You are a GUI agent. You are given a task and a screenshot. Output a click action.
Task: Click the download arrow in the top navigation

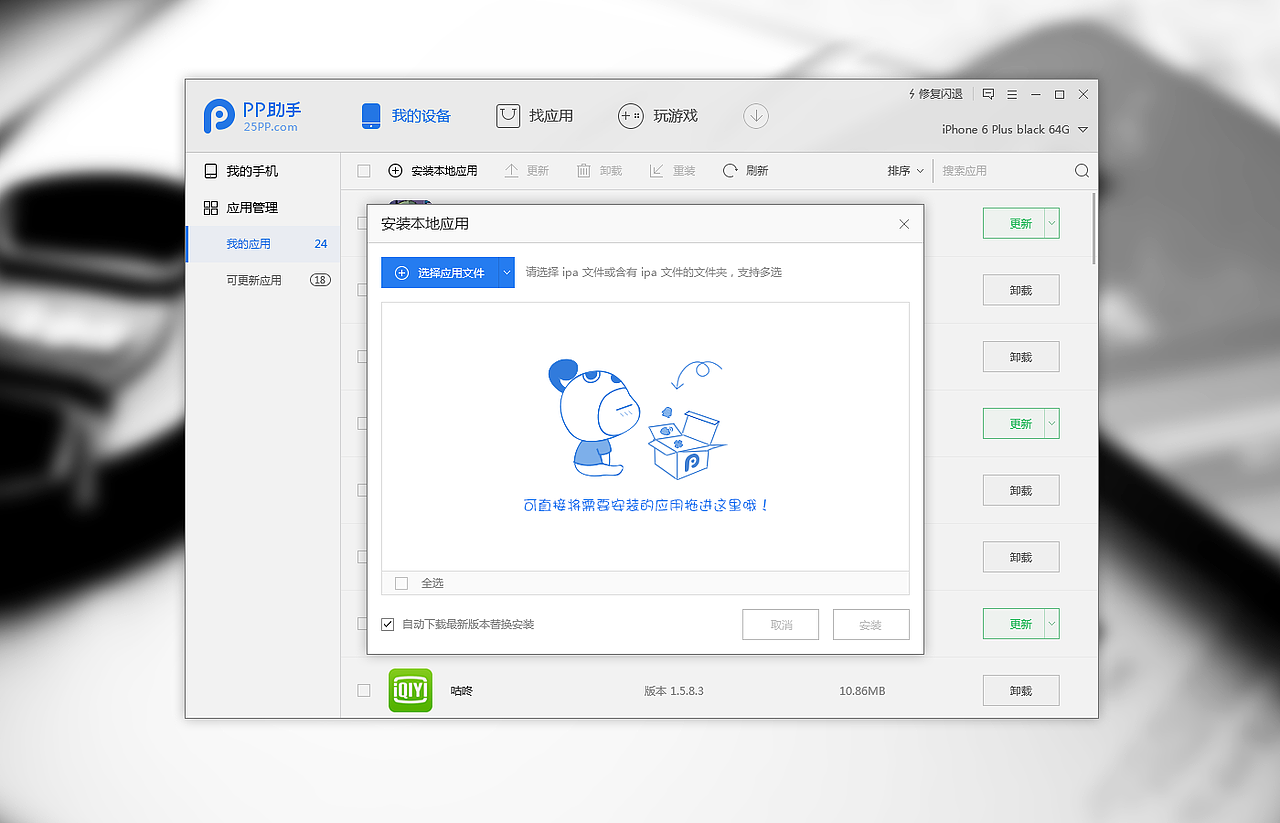756,116
